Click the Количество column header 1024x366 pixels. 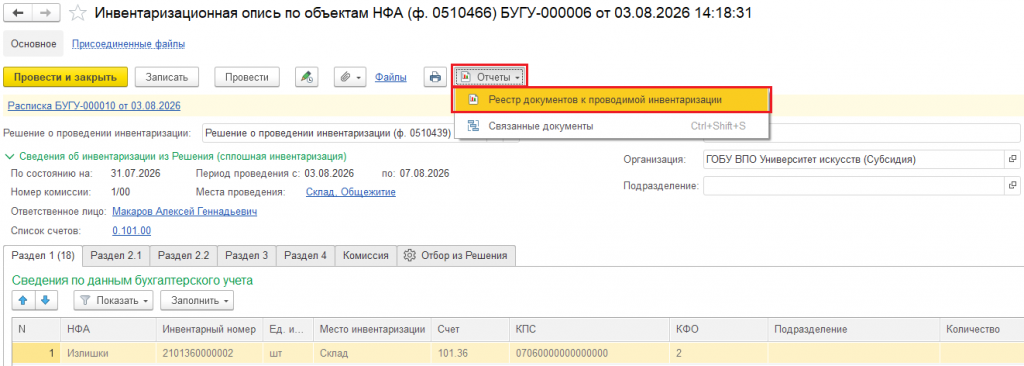(981, 329)
